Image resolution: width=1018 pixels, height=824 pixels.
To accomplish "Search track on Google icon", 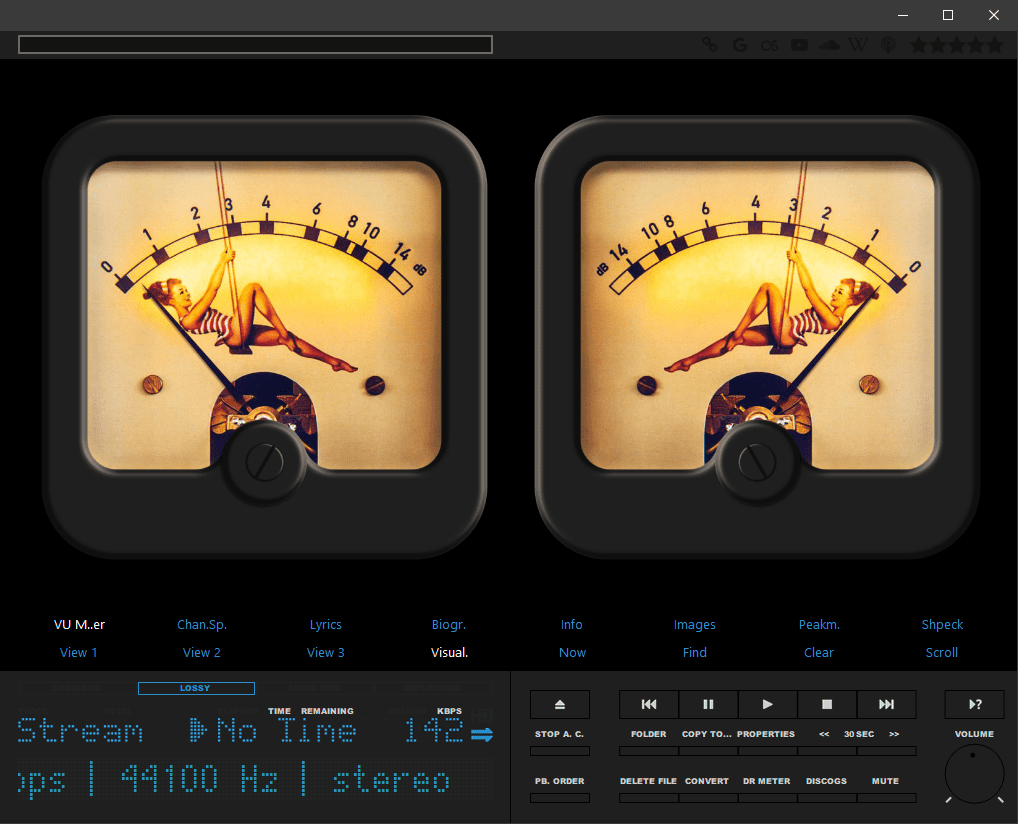I will (739, 45).
